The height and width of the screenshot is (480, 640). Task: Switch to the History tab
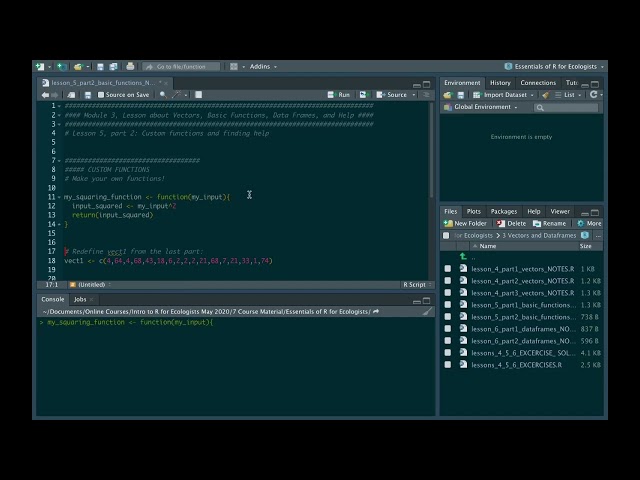[500, 83]
